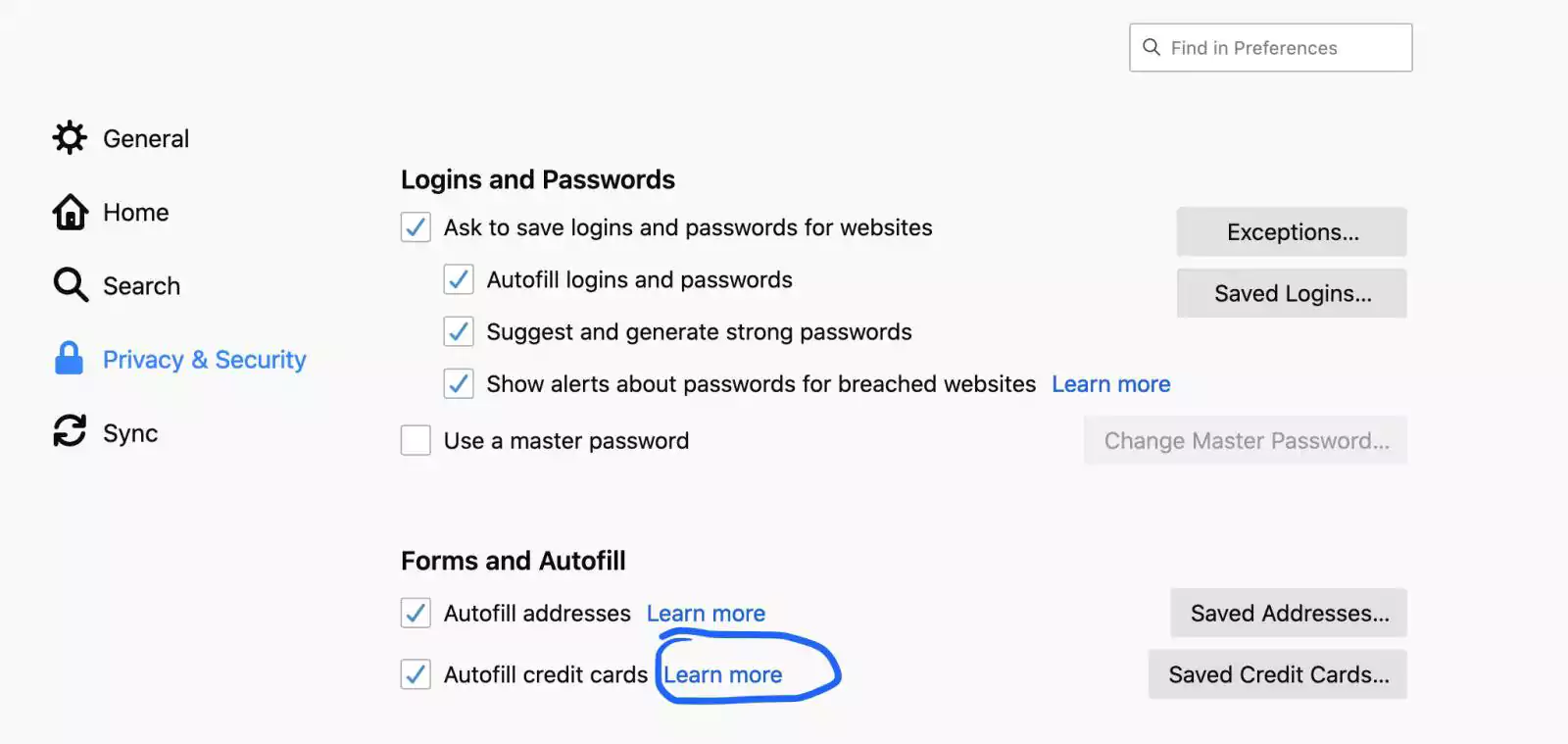Click the Sync arrows icon
1568x744 pixels.
pos(70,431)
